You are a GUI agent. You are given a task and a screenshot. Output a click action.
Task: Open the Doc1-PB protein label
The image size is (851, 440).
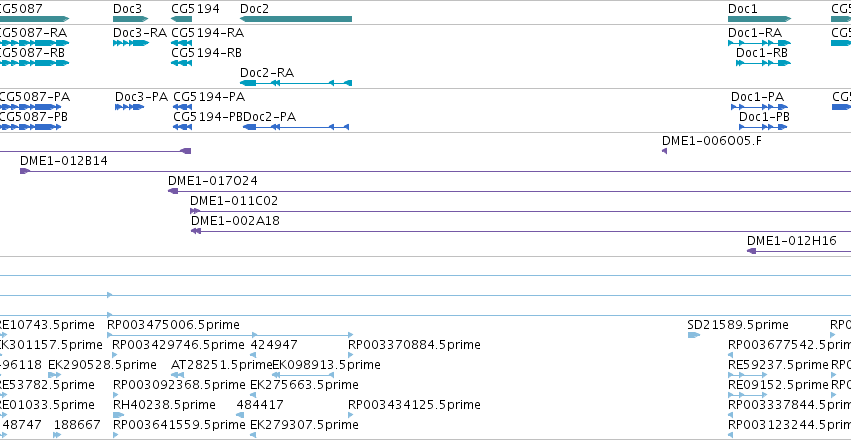pos(764,117)
